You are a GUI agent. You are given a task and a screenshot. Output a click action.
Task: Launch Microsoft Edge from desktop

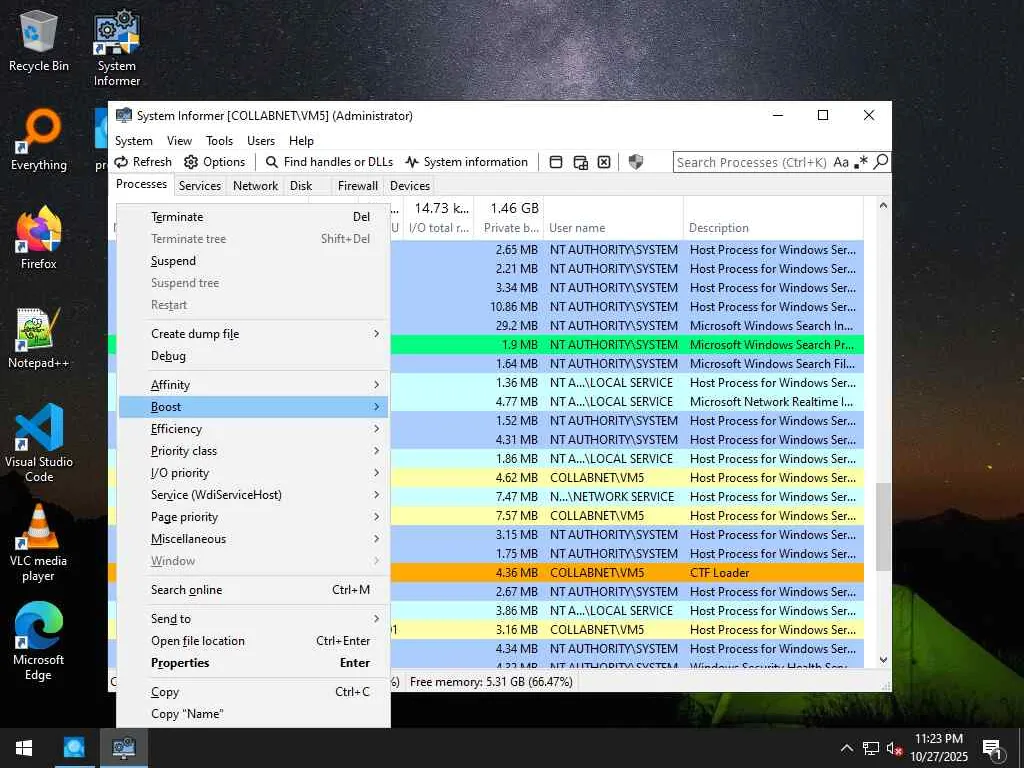coord(39,641)
